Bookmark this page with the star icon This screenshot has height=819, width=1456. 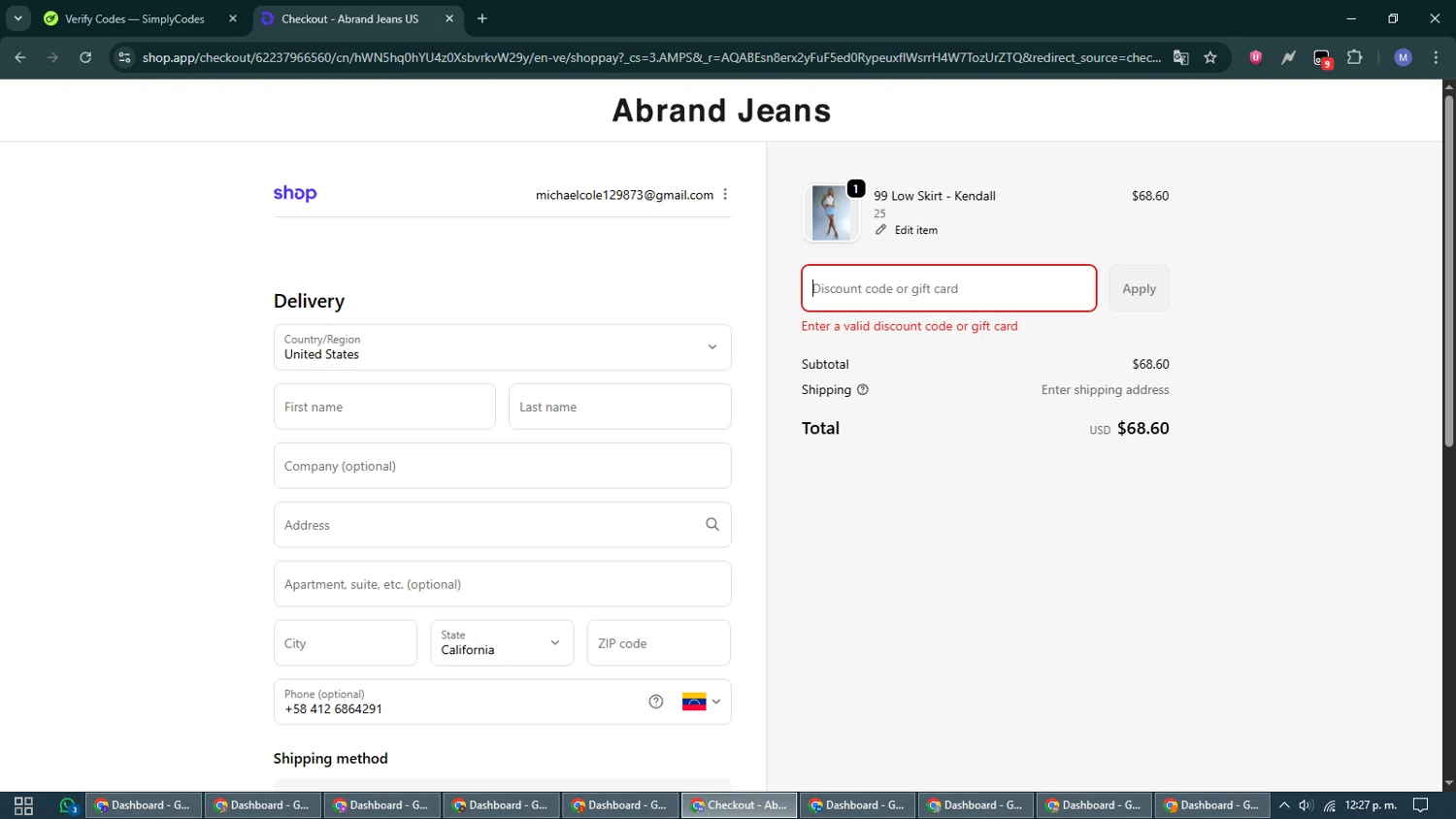tap(1210, 57)
